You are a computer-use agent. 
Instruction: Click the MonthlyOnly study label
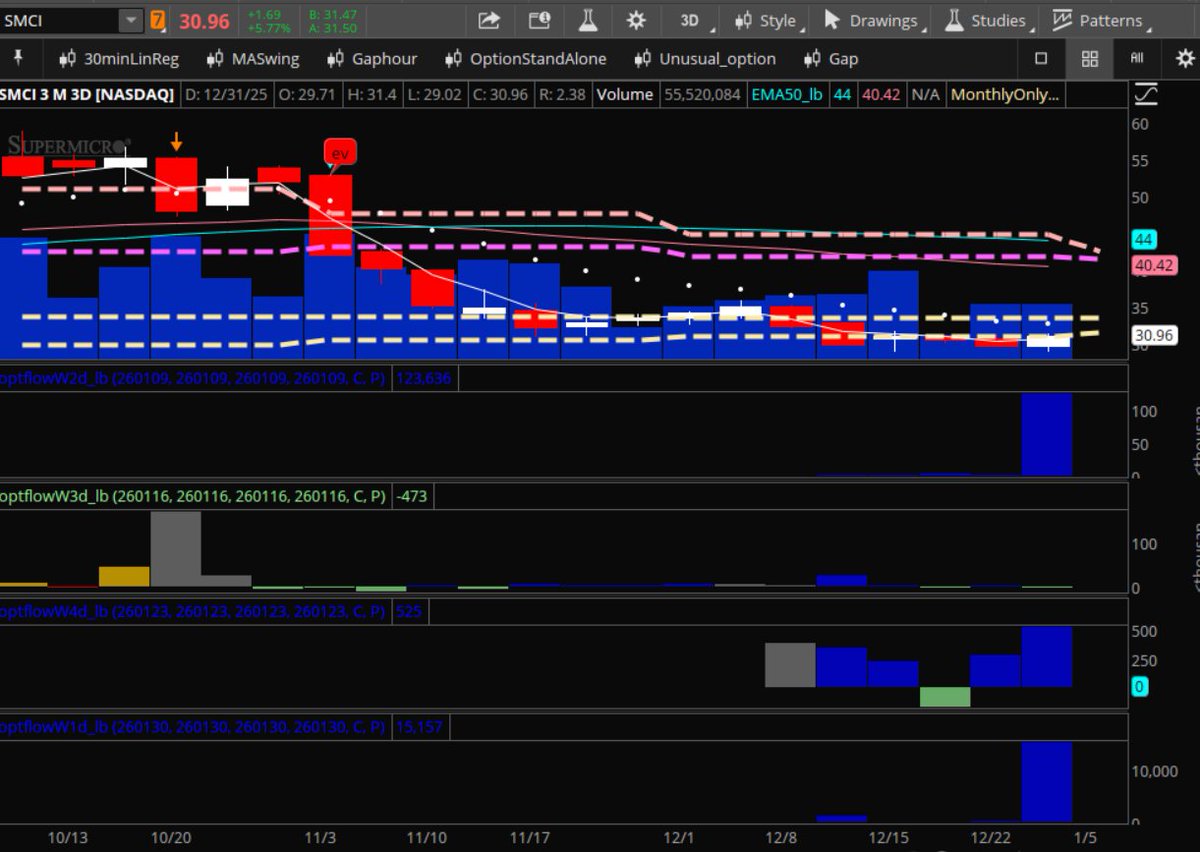(x=1004, y=95)
